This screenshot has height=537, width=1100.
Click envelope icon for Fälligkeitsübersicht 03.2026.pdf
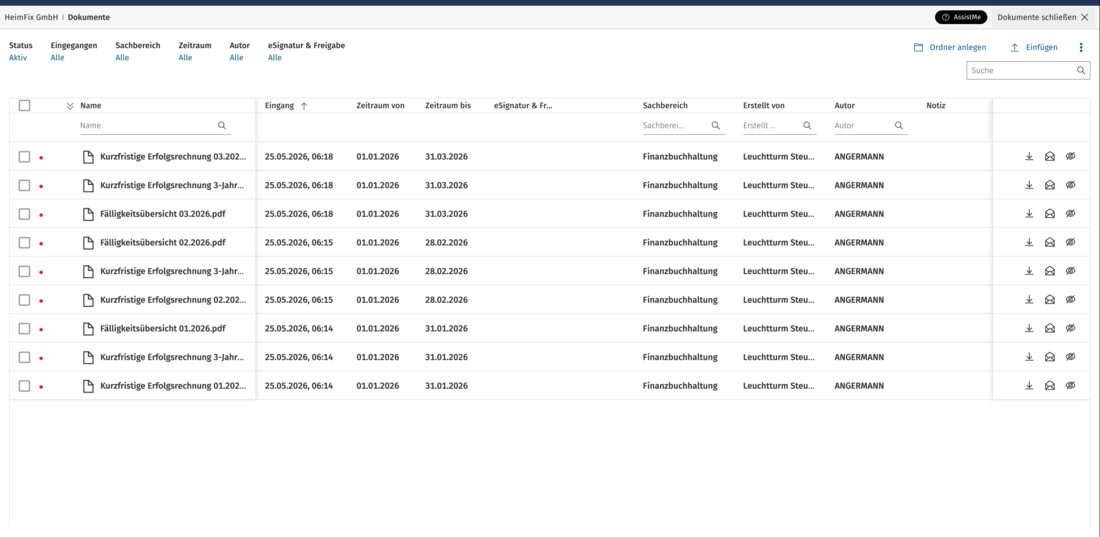click(x=1049, y=213)
